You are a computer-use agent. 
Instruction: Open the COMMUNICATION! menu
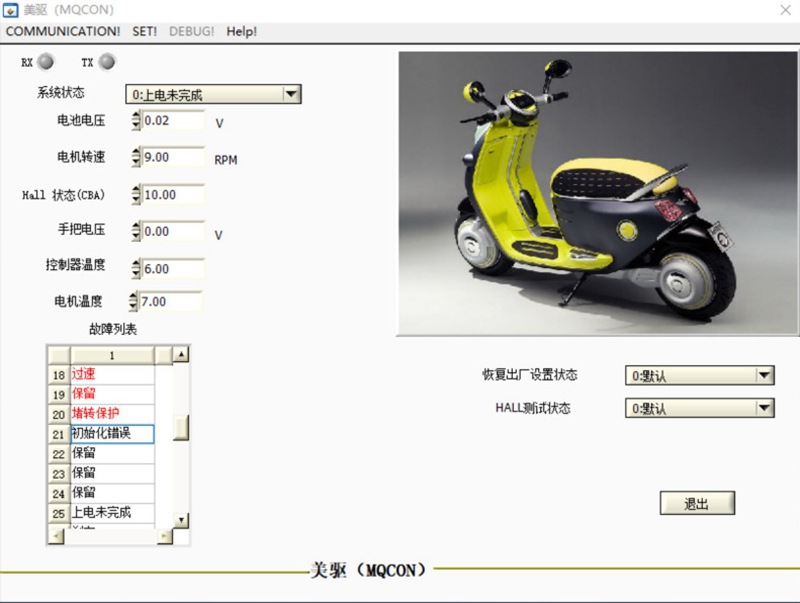pos(63,32)
